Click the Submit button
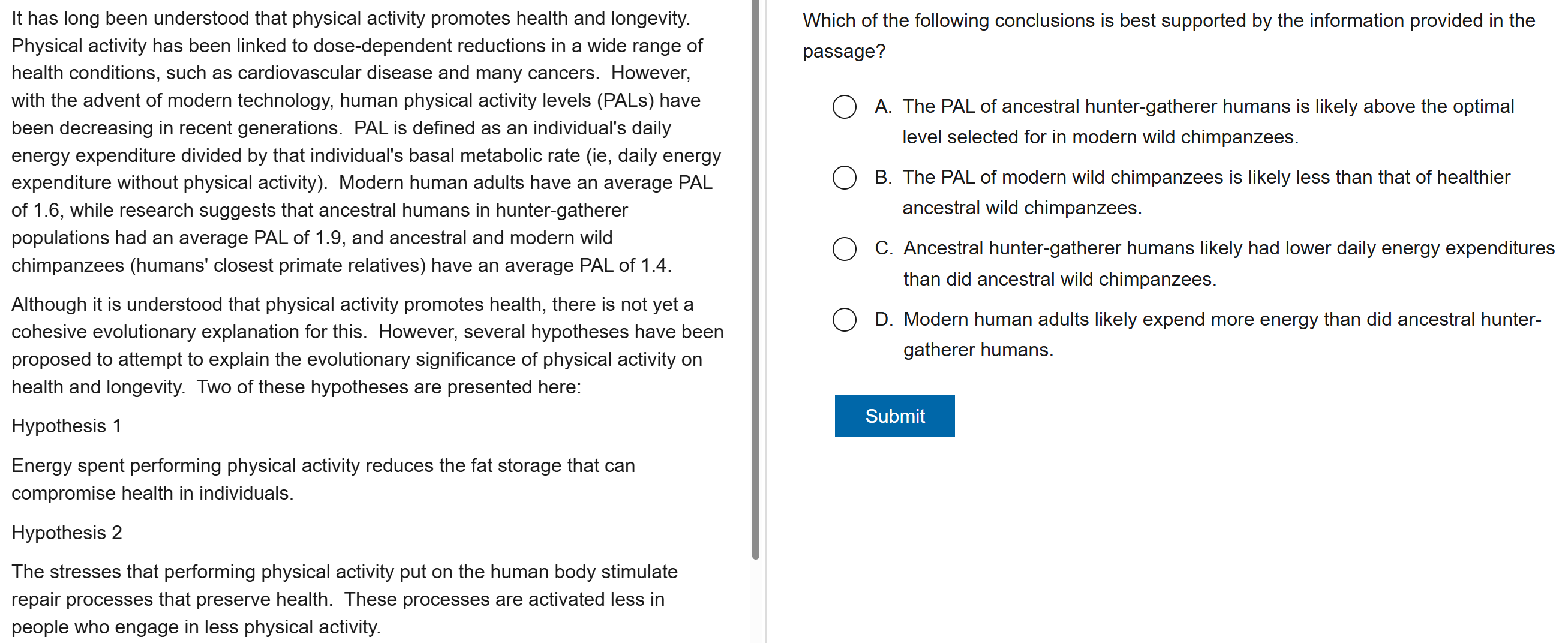This screenshot has height=643, width=1568. tap(894, 416)
